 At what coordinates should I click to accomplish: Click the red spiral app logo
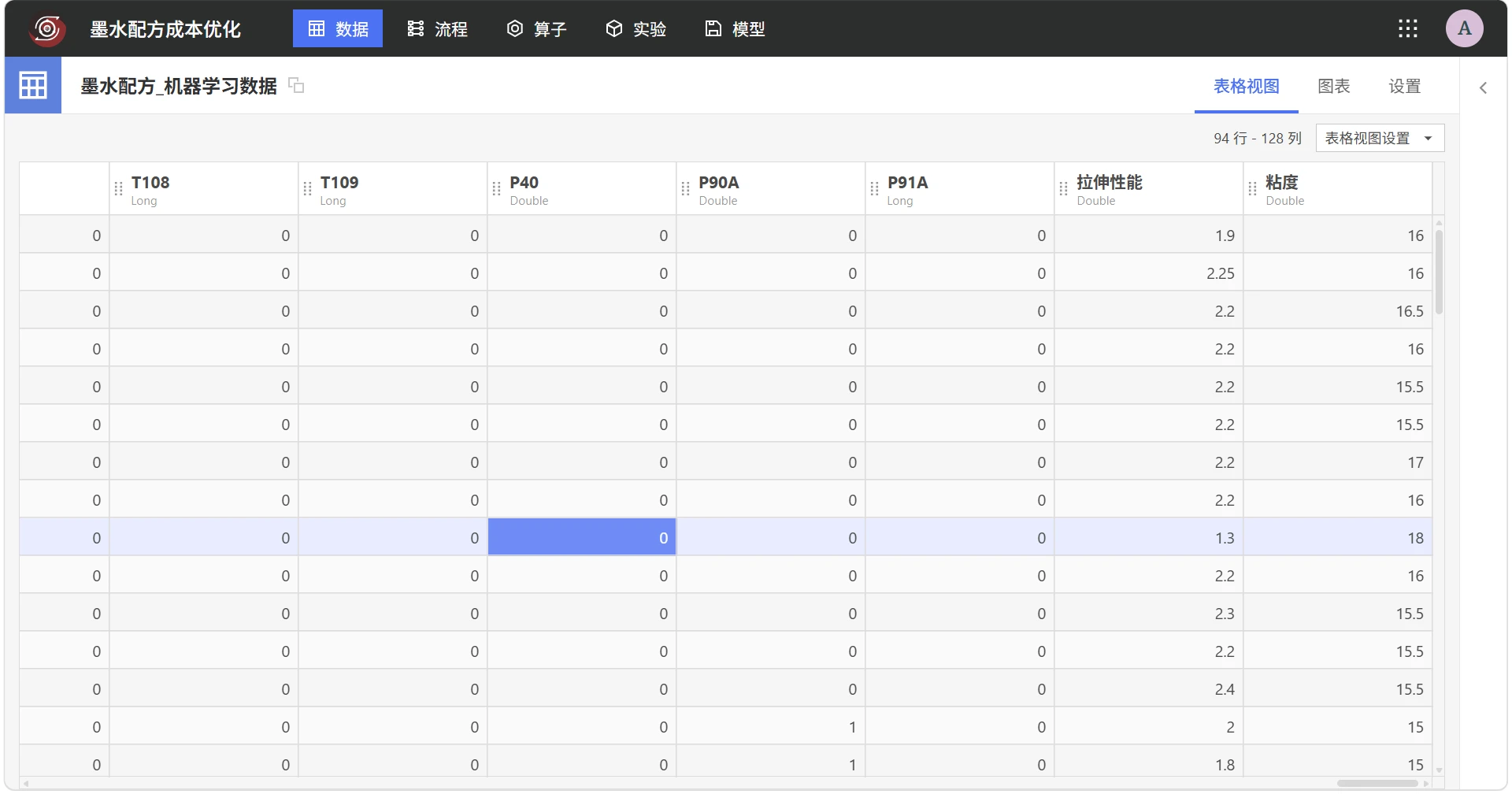tap(47, 30)
